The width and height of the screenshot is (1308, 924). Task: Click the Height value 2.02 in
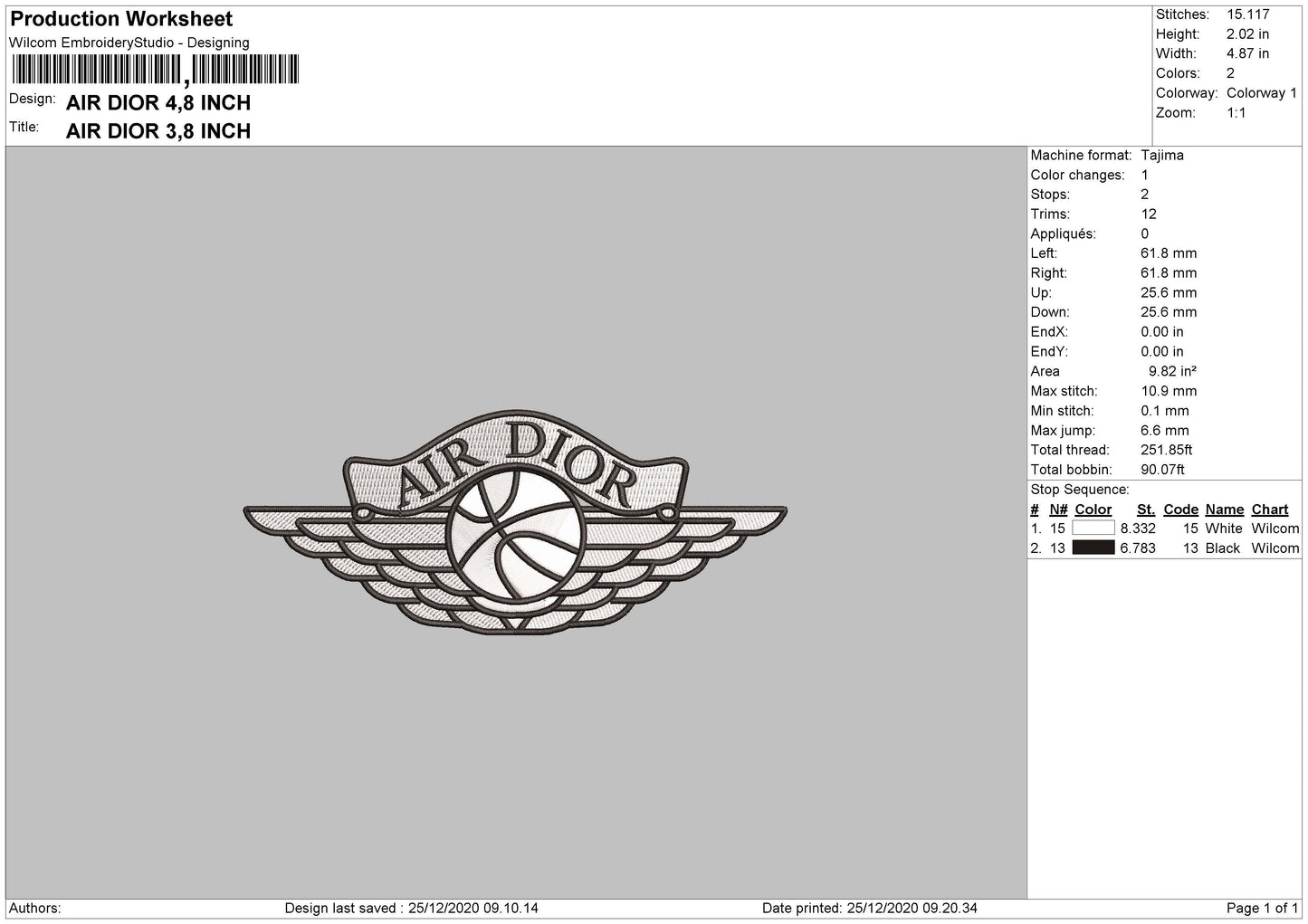pos(1248,34)
